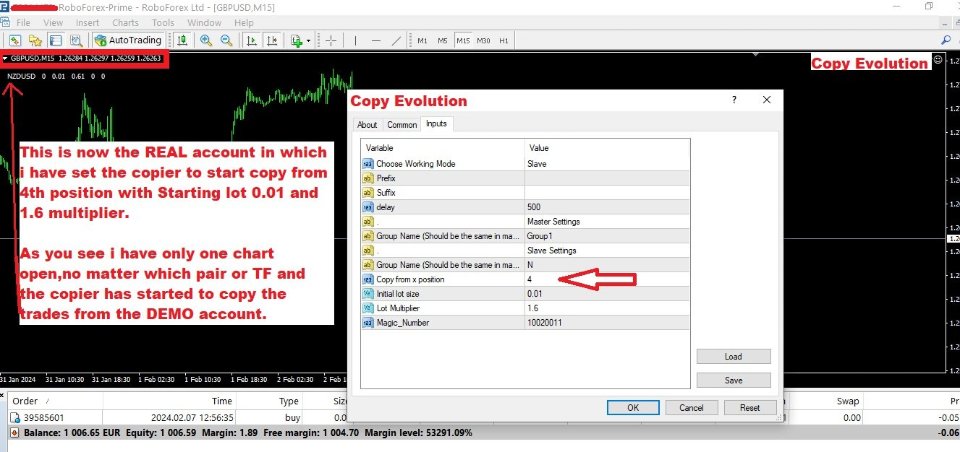Image resolution: width=960 pixels, height=452 pixels.
Task: Toggle auto scroll chart icon
Action: (x=251, y=40)
